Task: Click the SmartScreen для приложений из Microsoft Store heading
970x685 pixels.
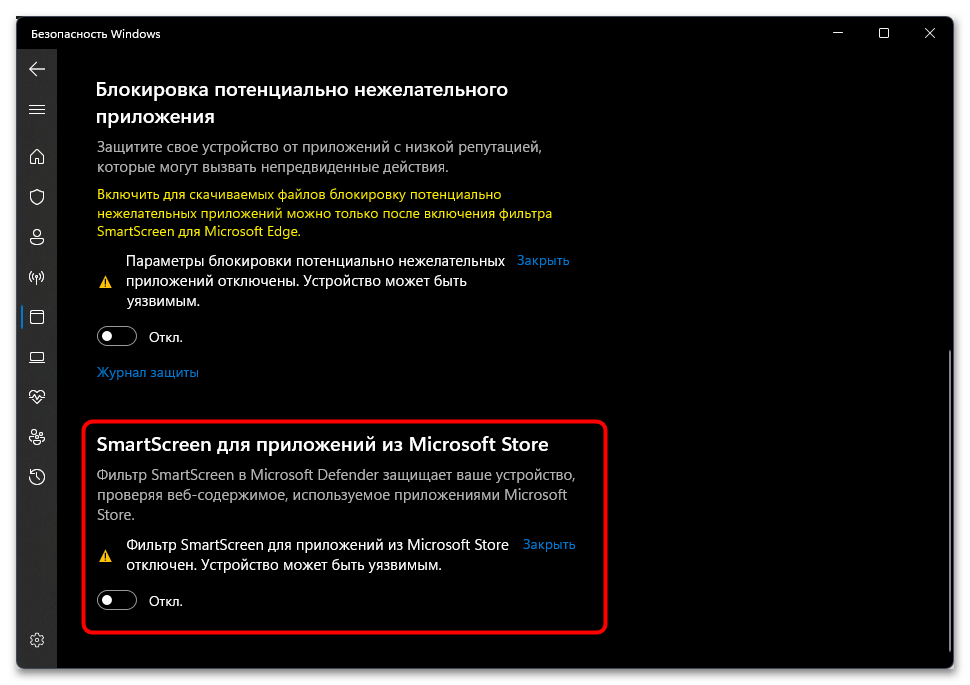Action: [x=322, y=444]
